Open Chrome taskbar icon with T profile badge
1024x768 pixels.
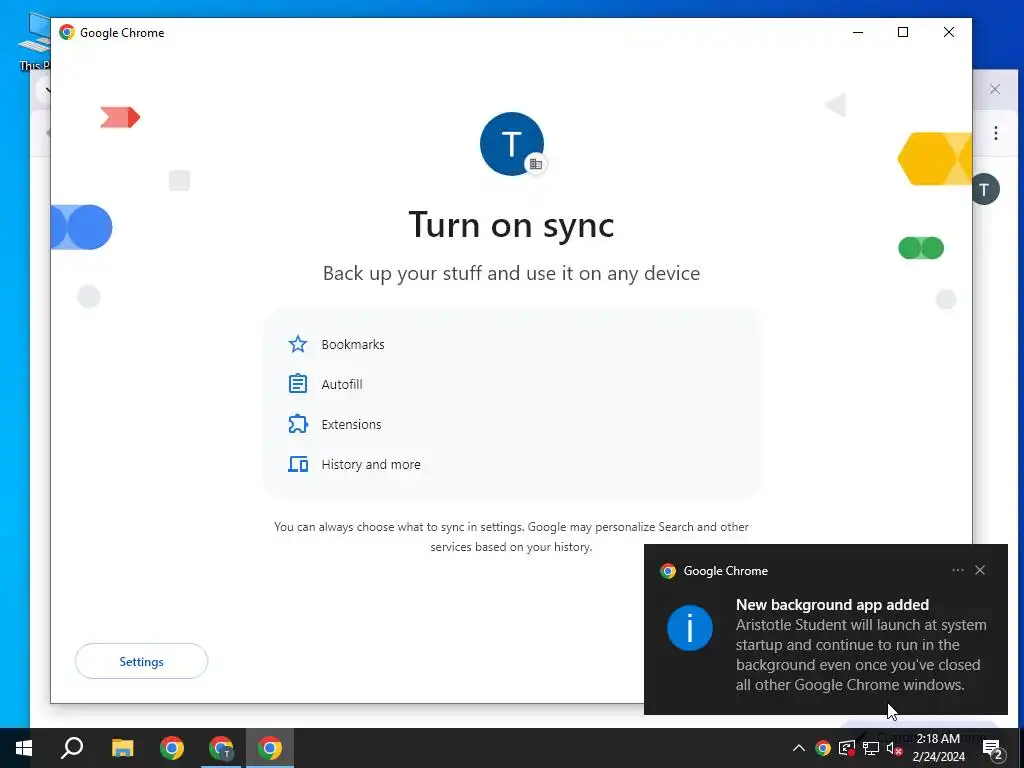tap(221, 748)
